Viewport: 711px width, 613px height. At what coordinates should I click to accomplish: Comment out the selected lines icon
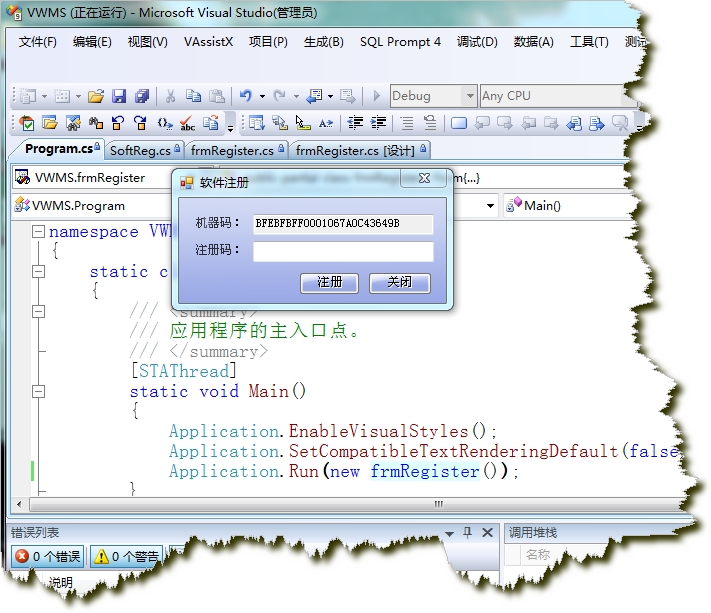(407, 123)
